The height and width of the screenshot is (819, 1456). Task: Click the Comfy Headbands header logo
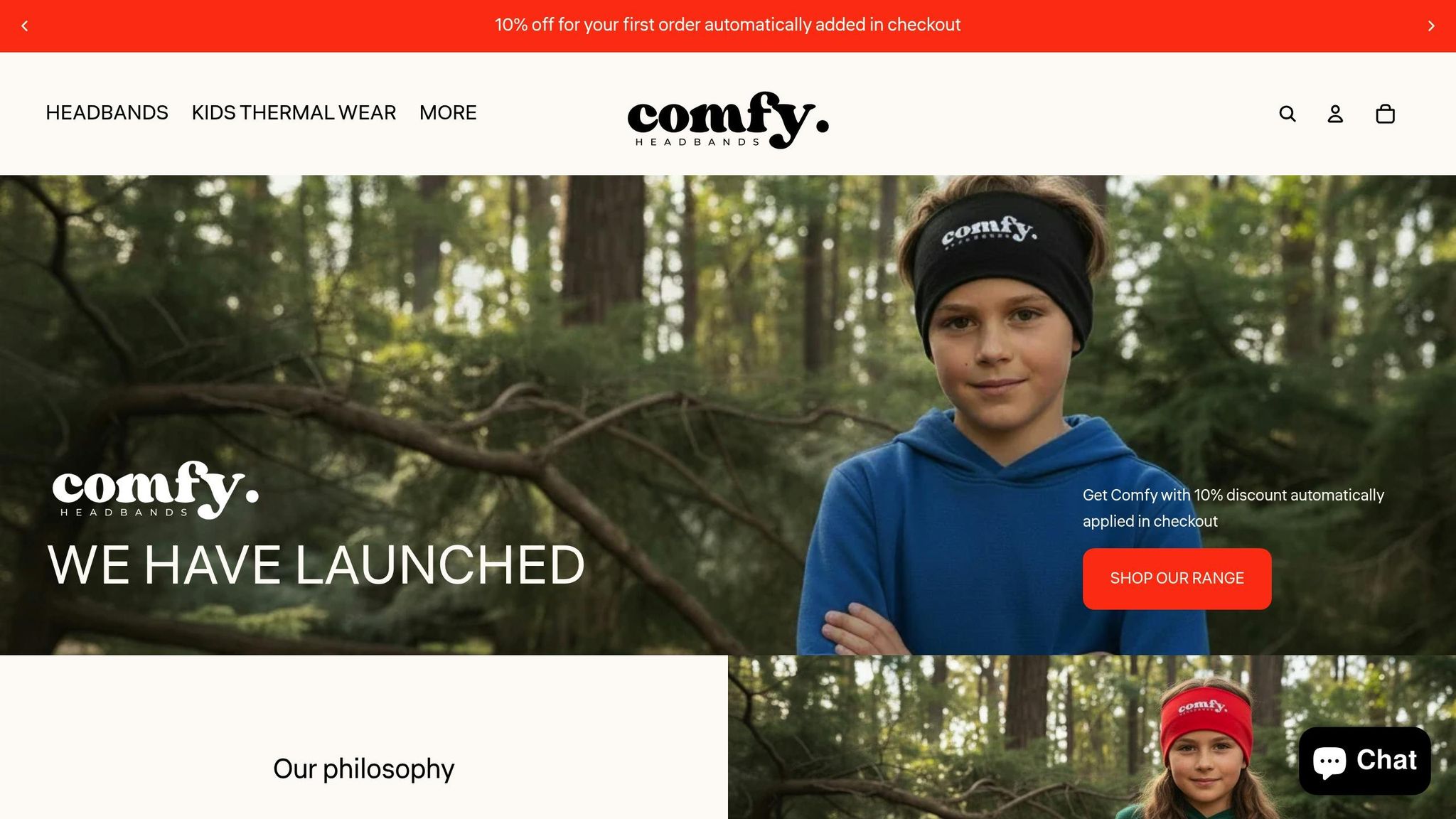[x=728, y=119]
